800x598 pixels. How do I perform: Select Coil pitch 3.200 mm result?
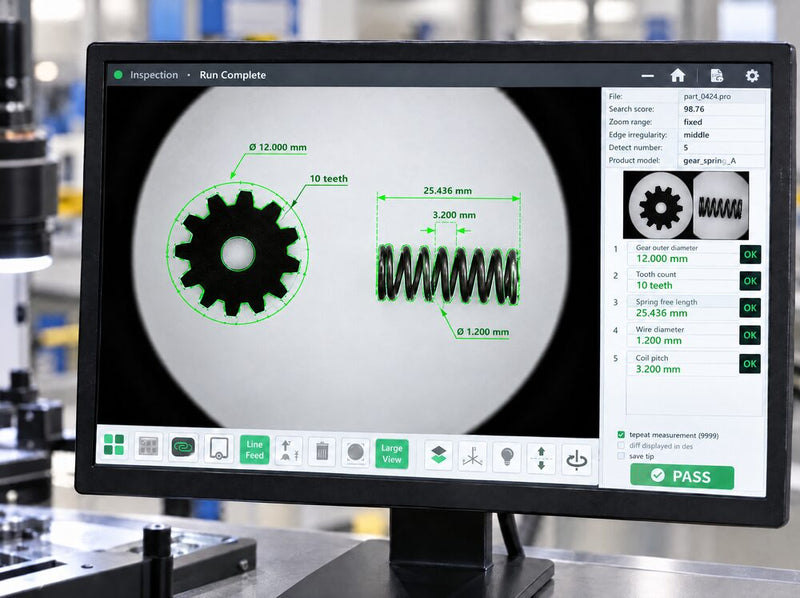coord(683,364)
